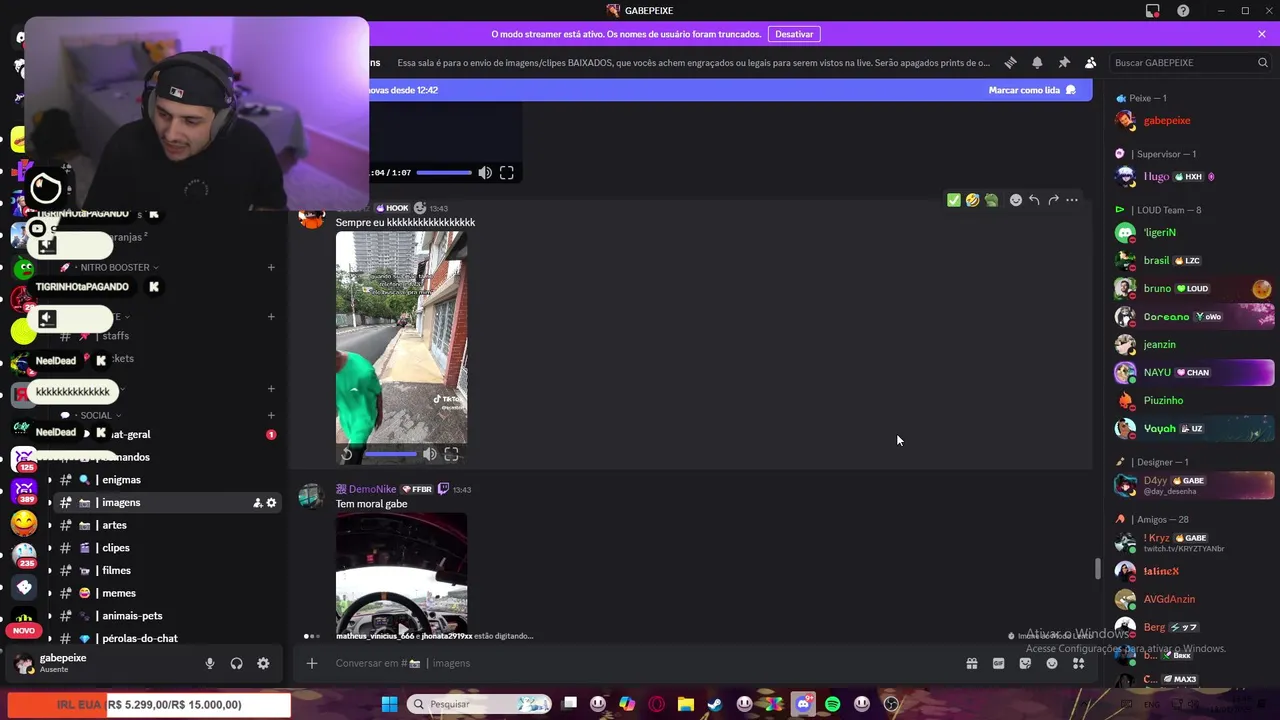Open add reaction emoji picker on message
This screenshot has width=1280, height=720.
[1016, 200]
